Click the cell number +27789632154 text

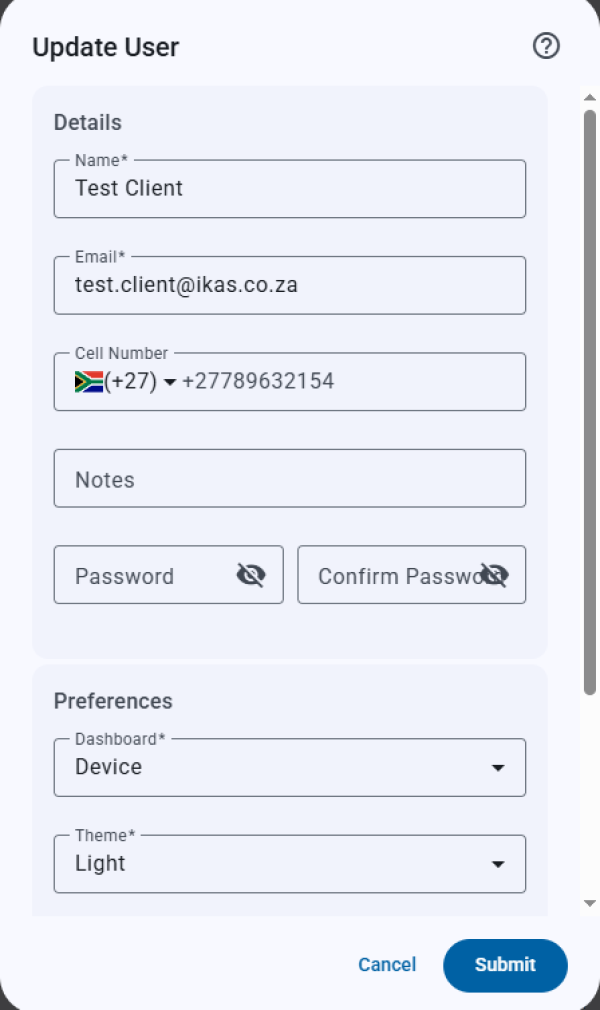pyautogui.click(x=258, y=381)
